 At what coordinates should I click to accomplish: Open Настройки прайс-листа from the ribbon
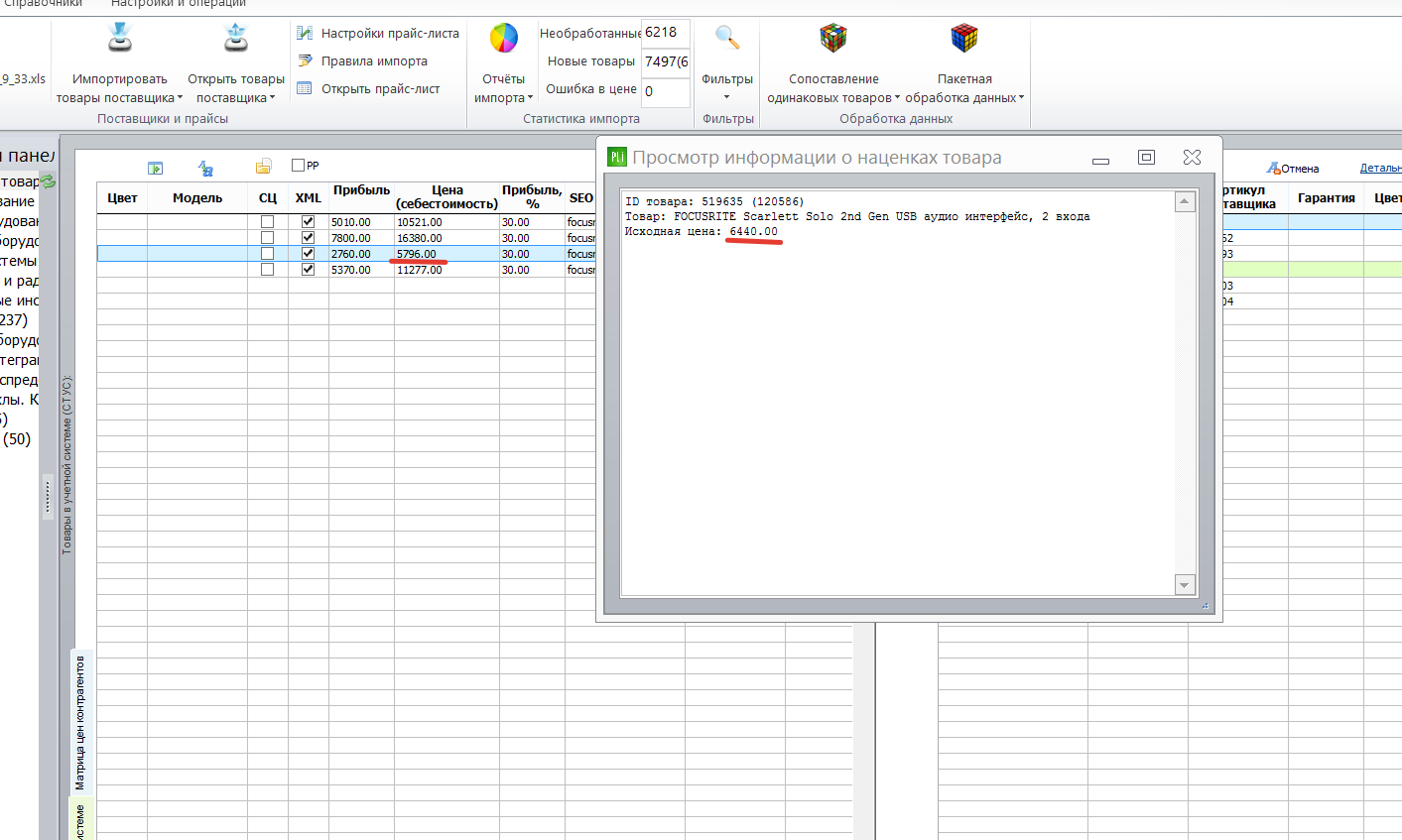click(377, 33)
